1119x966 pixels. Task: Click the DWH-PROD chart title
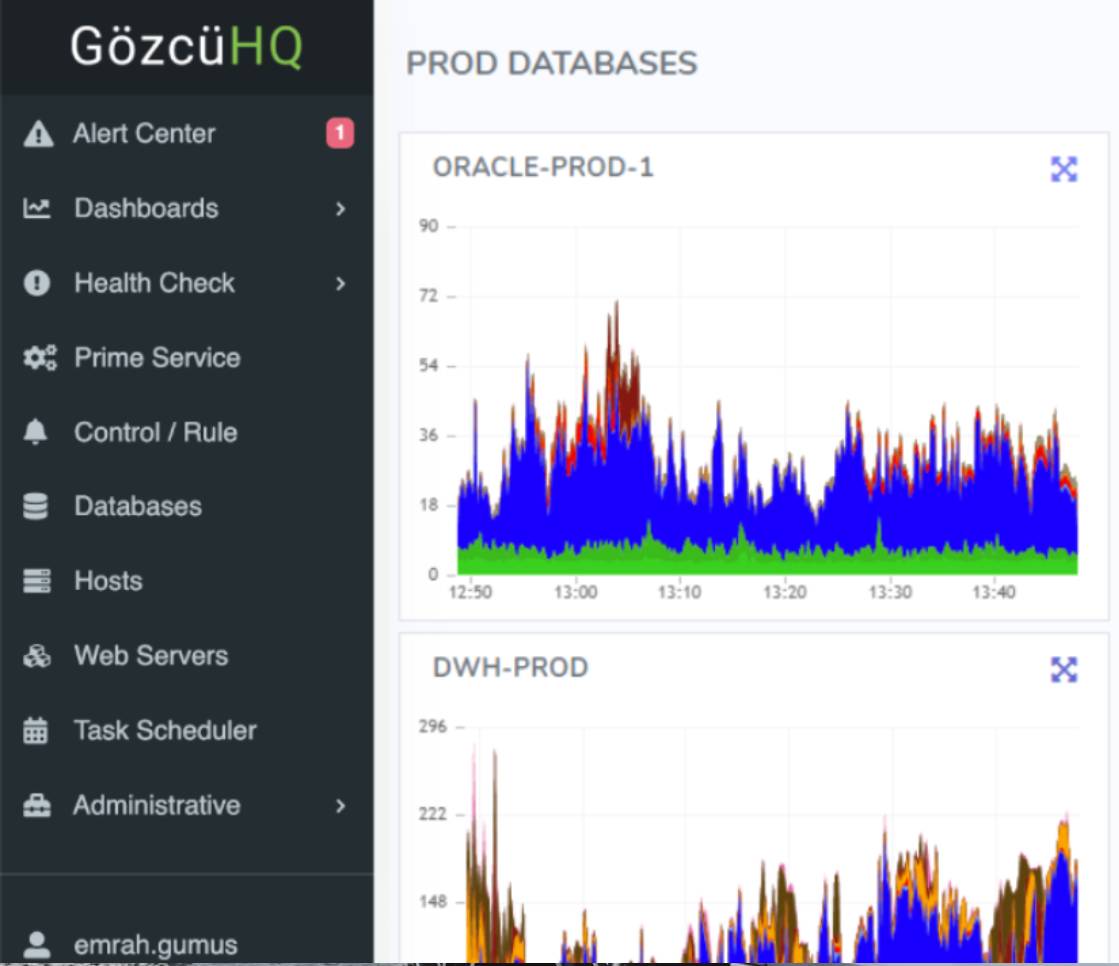(510, 668)
